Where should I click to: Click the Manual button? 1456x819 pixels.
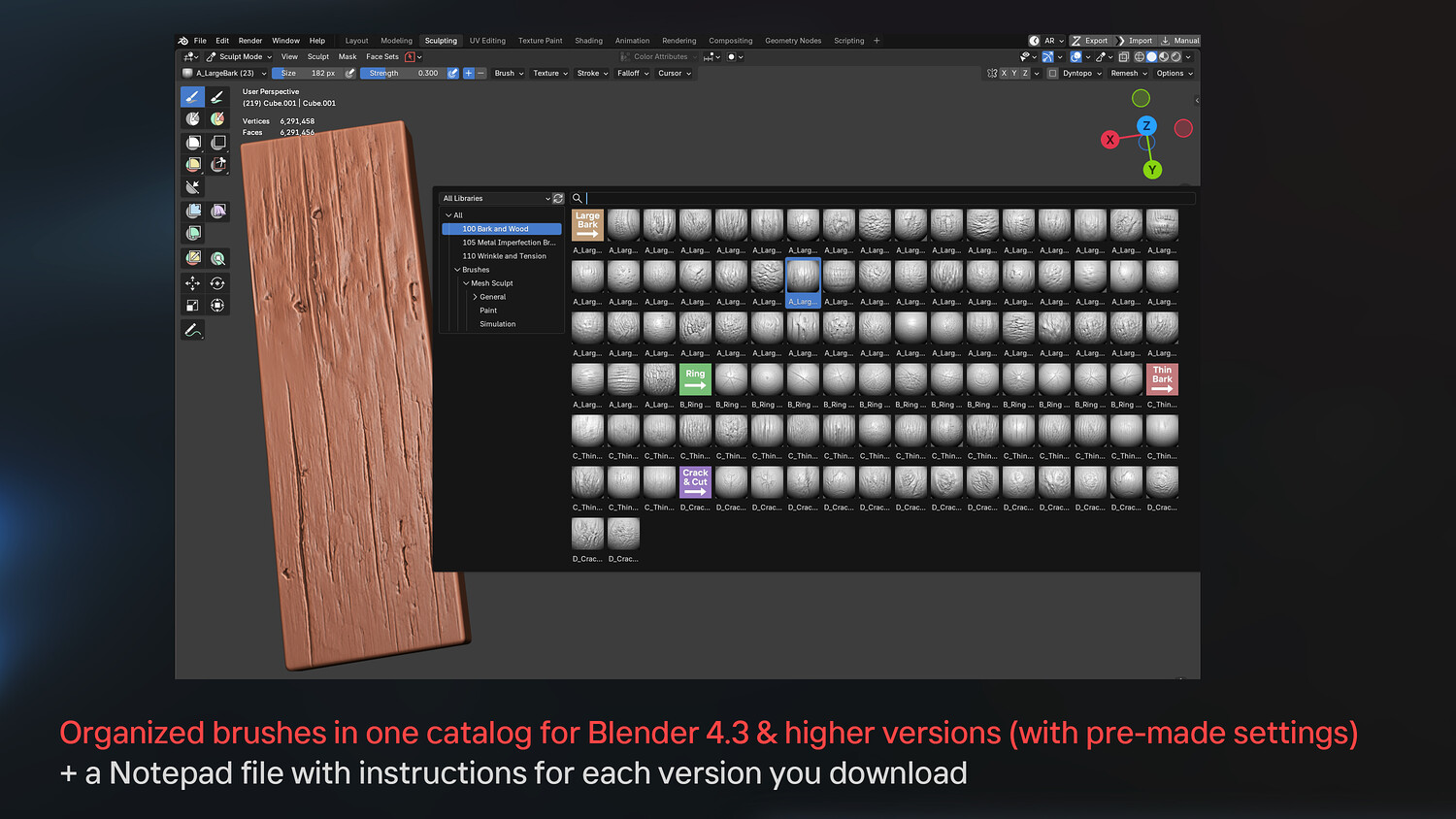tap(1179, 41)
